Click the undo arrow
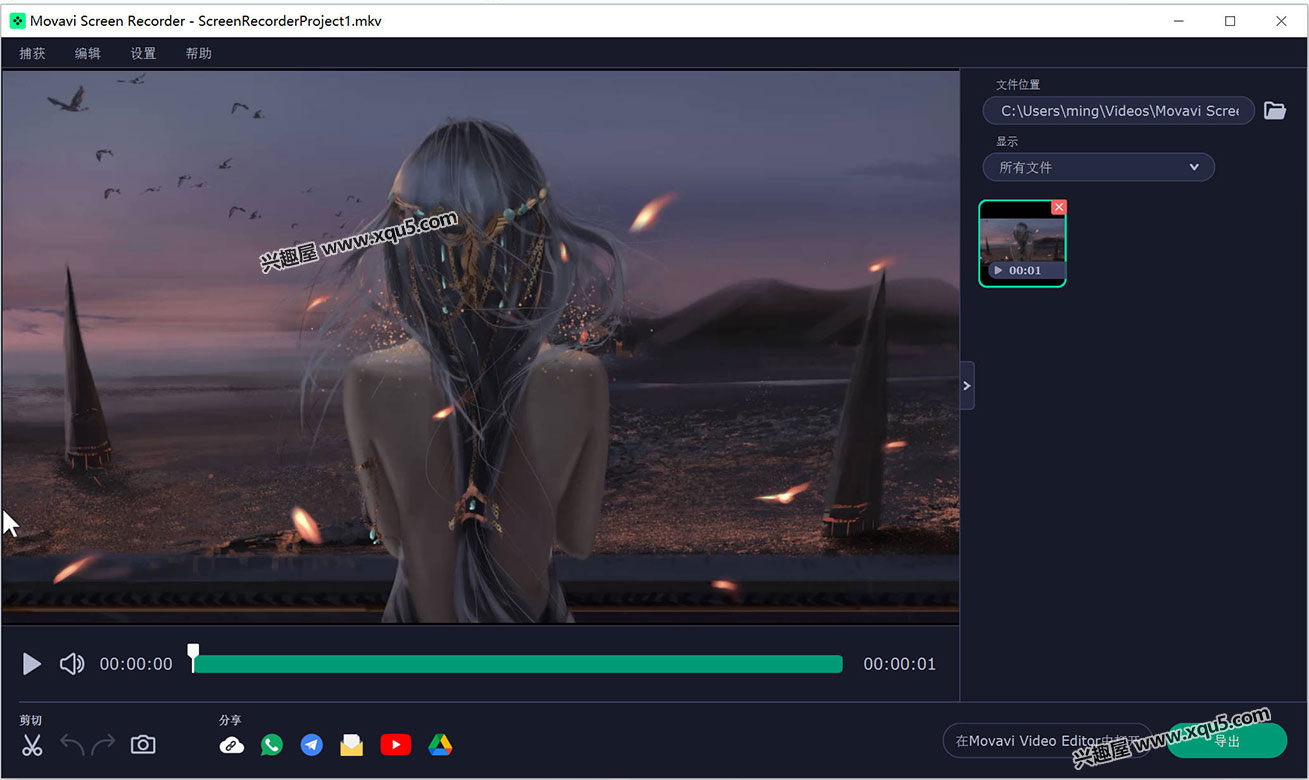The height and width of the screenshot is (780, 1309). (72, 745)
